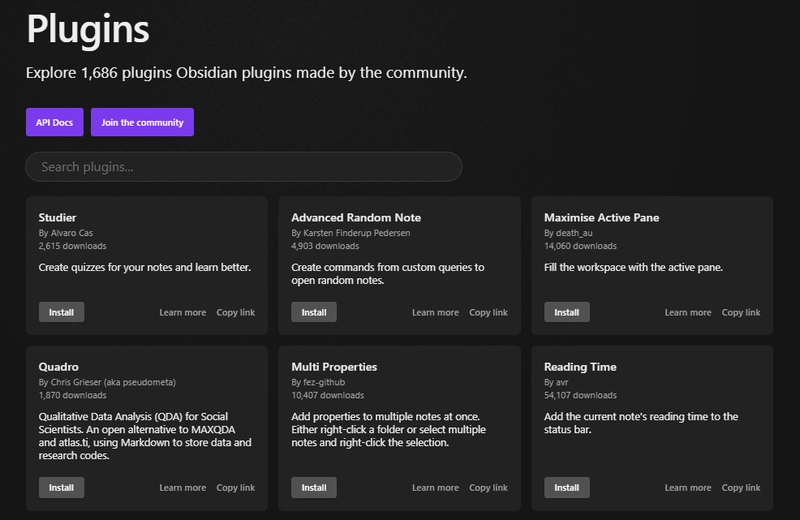Click the Advanced Random Note title
Screen dimensions: 800x520
pyautogui.click(x=356, y=218)
